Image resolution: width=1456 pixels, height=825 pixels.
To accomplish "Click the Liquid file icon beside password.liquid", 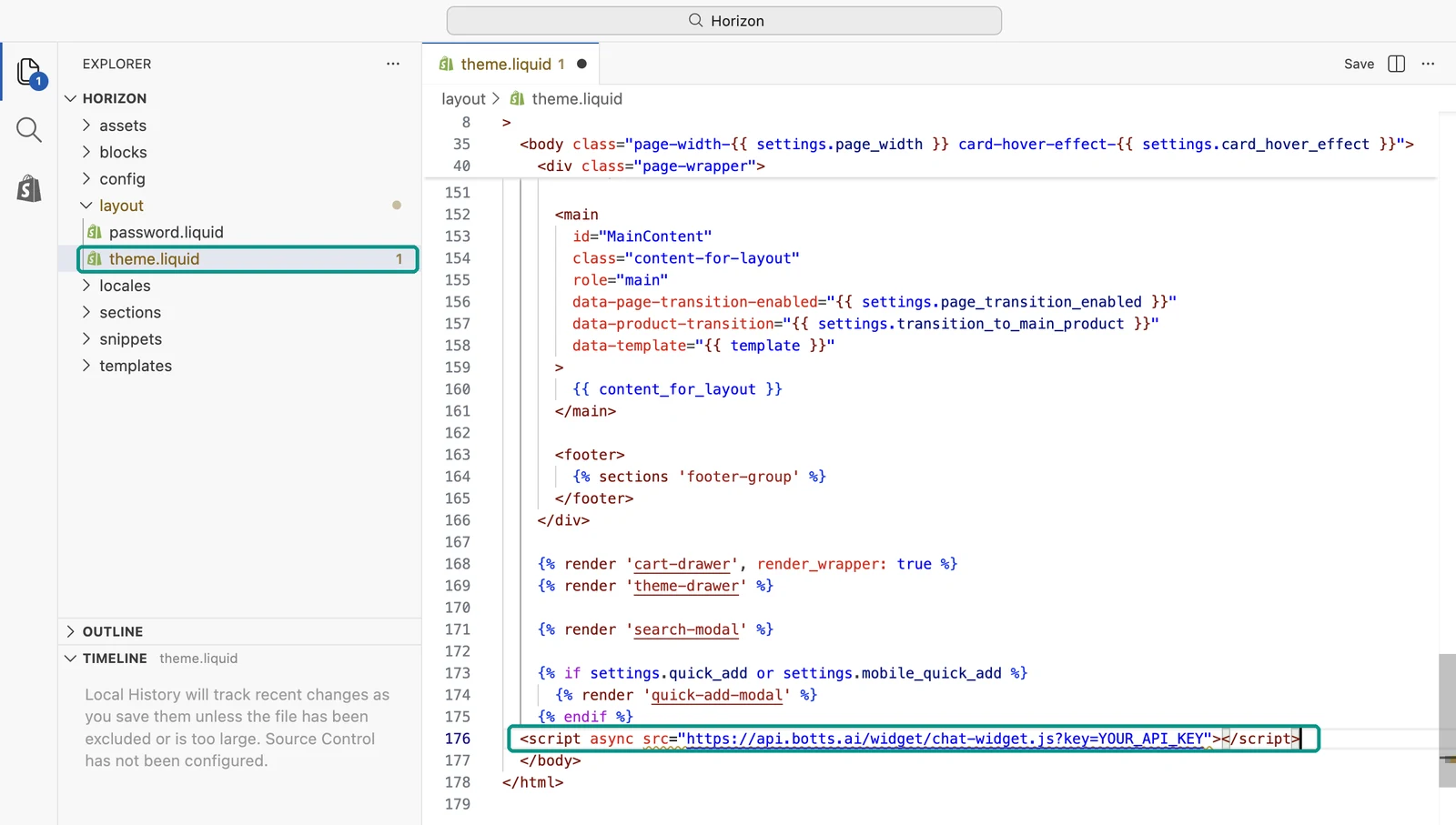I will coord(94,232).
